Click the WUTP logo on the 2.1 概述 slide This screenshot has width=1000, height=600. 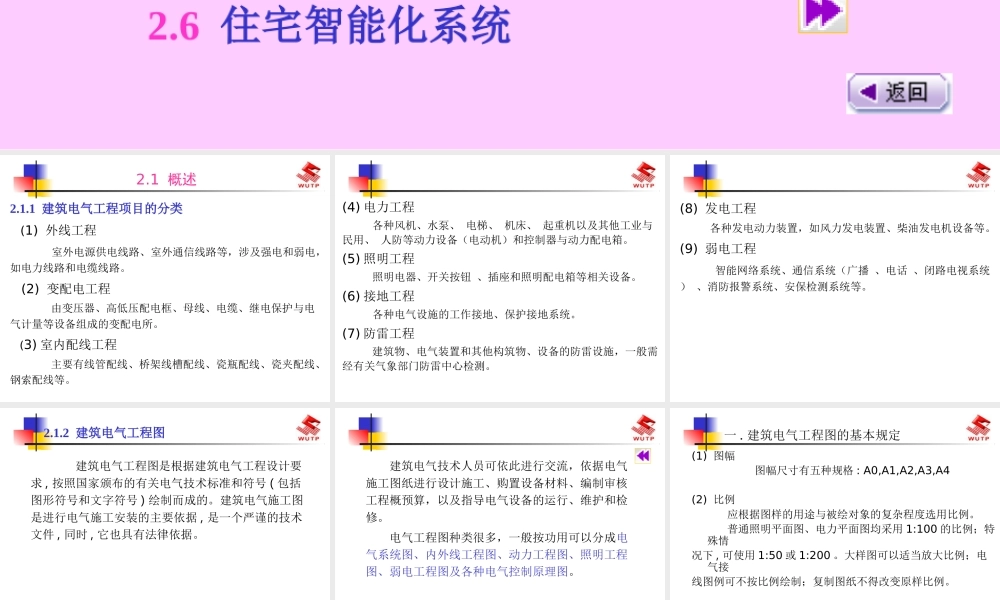click(308, 175)
